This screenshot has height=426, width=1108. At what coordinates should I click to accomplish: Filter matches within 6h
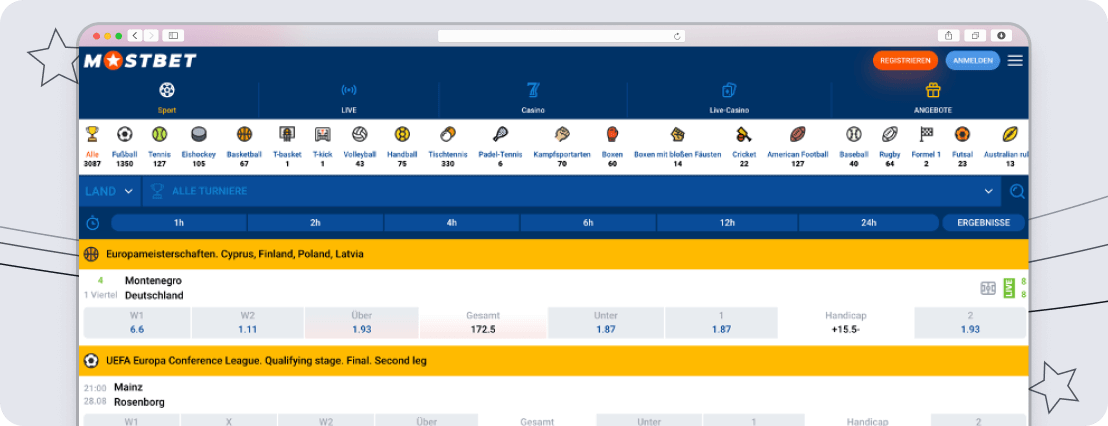coord(588,223)
